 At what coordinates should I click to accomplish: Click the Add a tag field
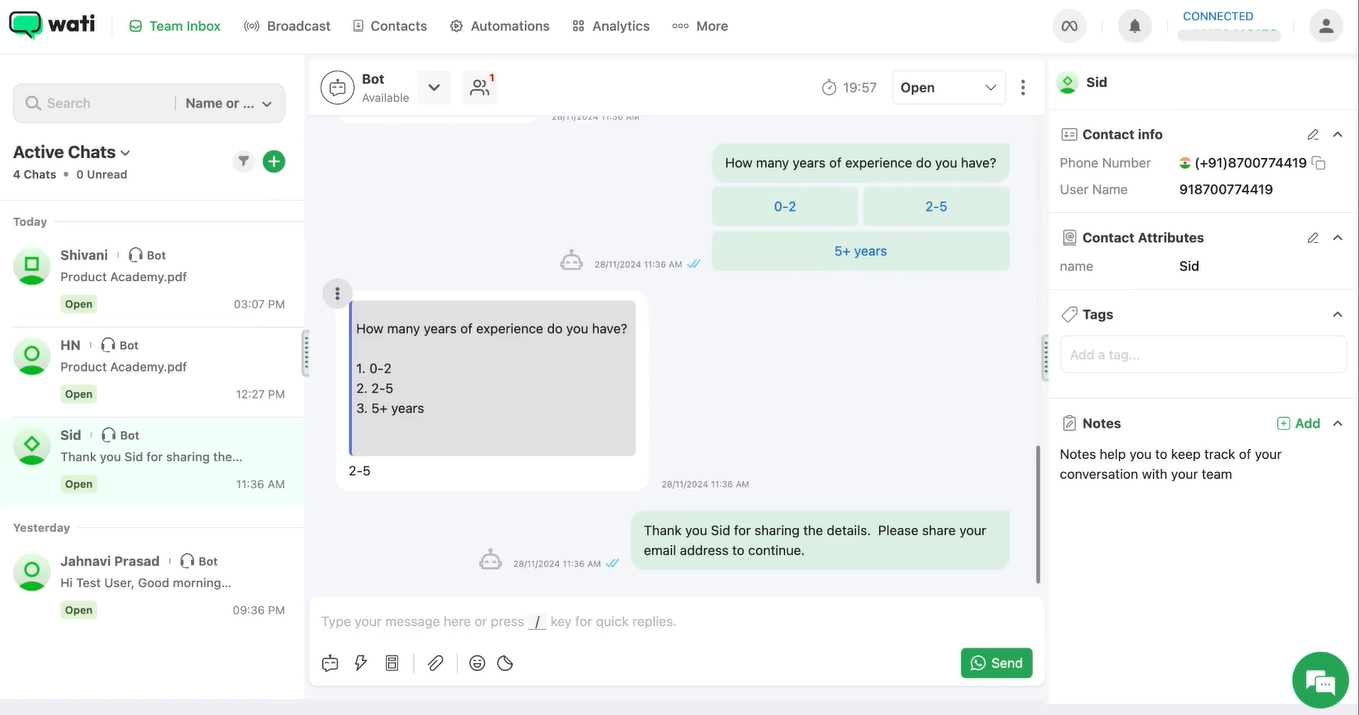(x=1203, y=354)
